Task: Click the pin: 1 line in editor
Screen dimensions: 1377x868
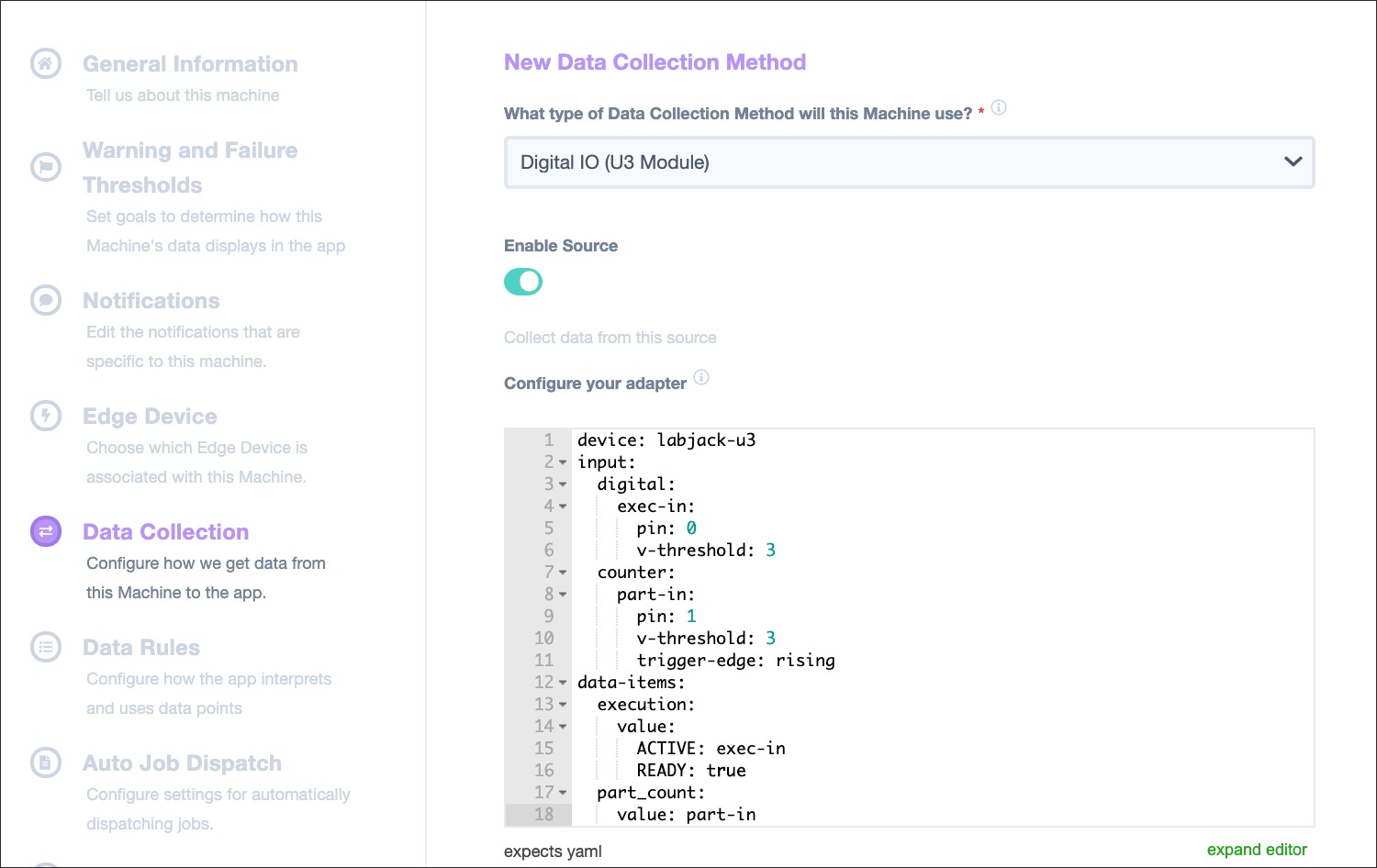Action: click(x=666, y=616)
